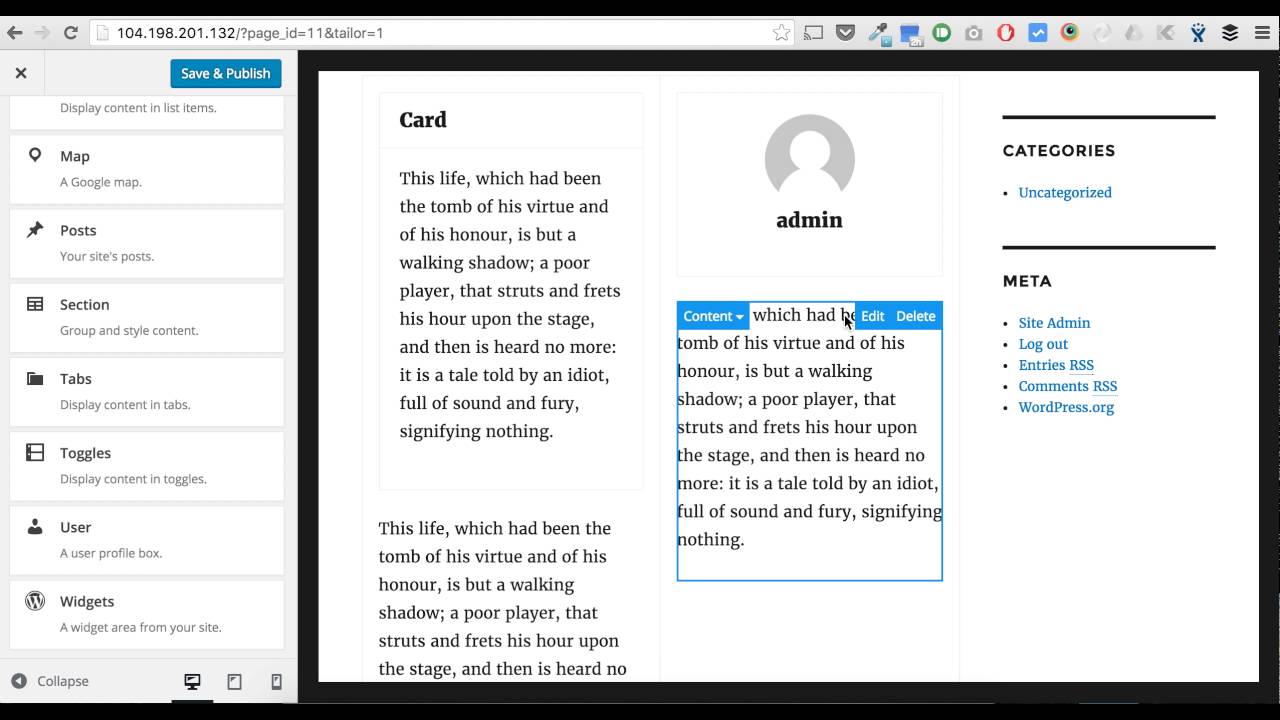The height and width of the screenshot is (720, 1280).
Task: Click 'A Google map.' description
Action: [101, 182]
